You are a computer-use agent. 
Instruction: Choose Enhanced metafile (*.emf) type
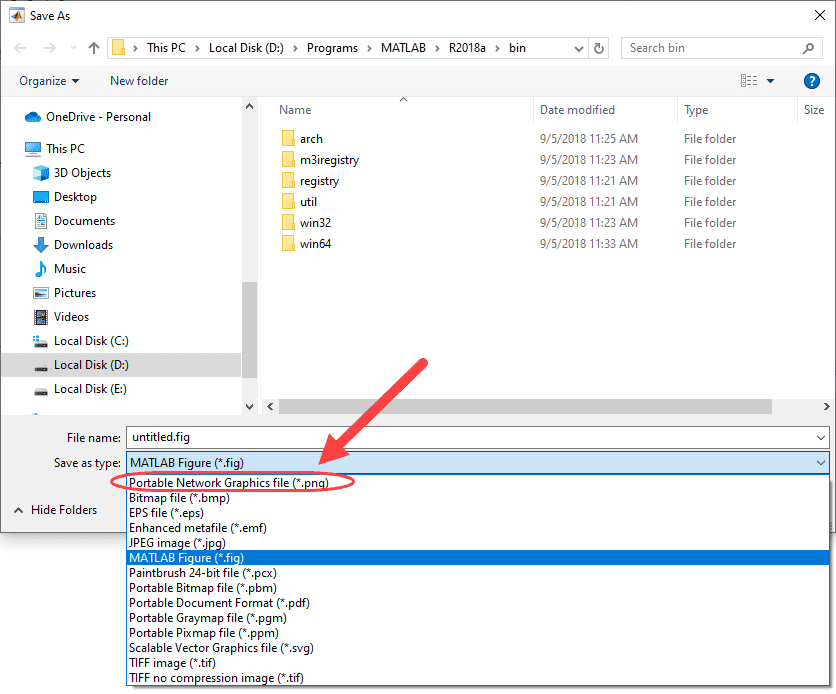coord(478,528)
